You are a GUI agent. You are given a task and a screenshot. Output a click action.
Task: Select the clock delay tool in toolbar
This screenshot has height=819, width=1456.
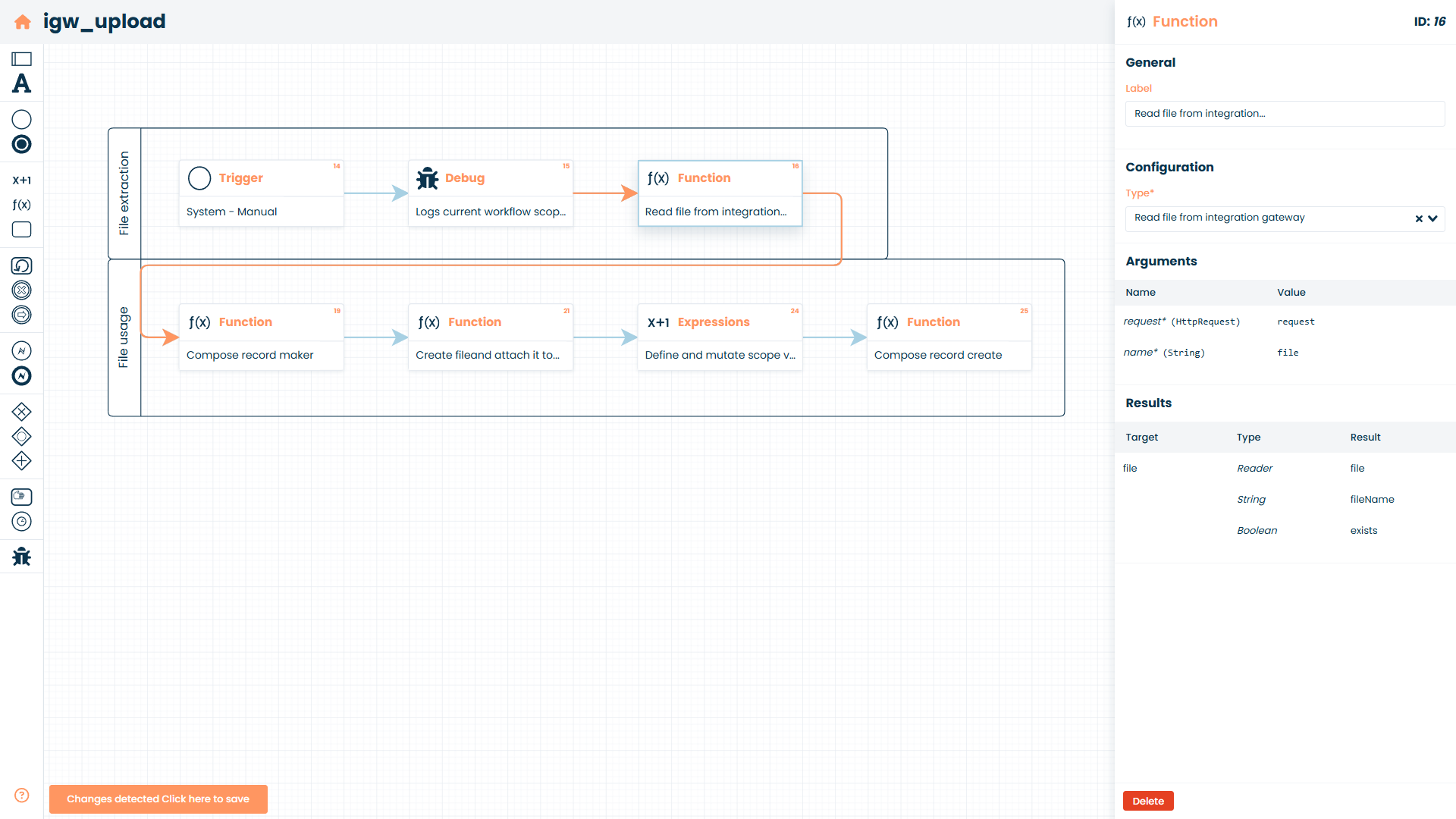pyautogui.click(x=21, y=521)
